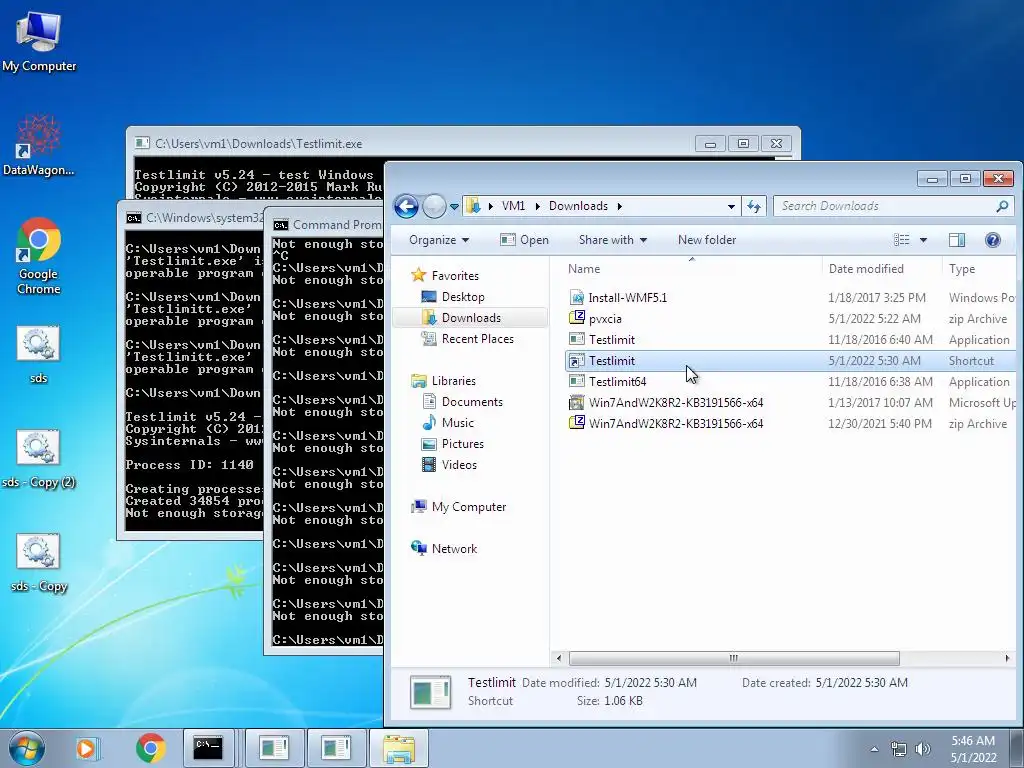Click the Downloads breadcrumb in address bar
1024x768 pixels.
578,206
